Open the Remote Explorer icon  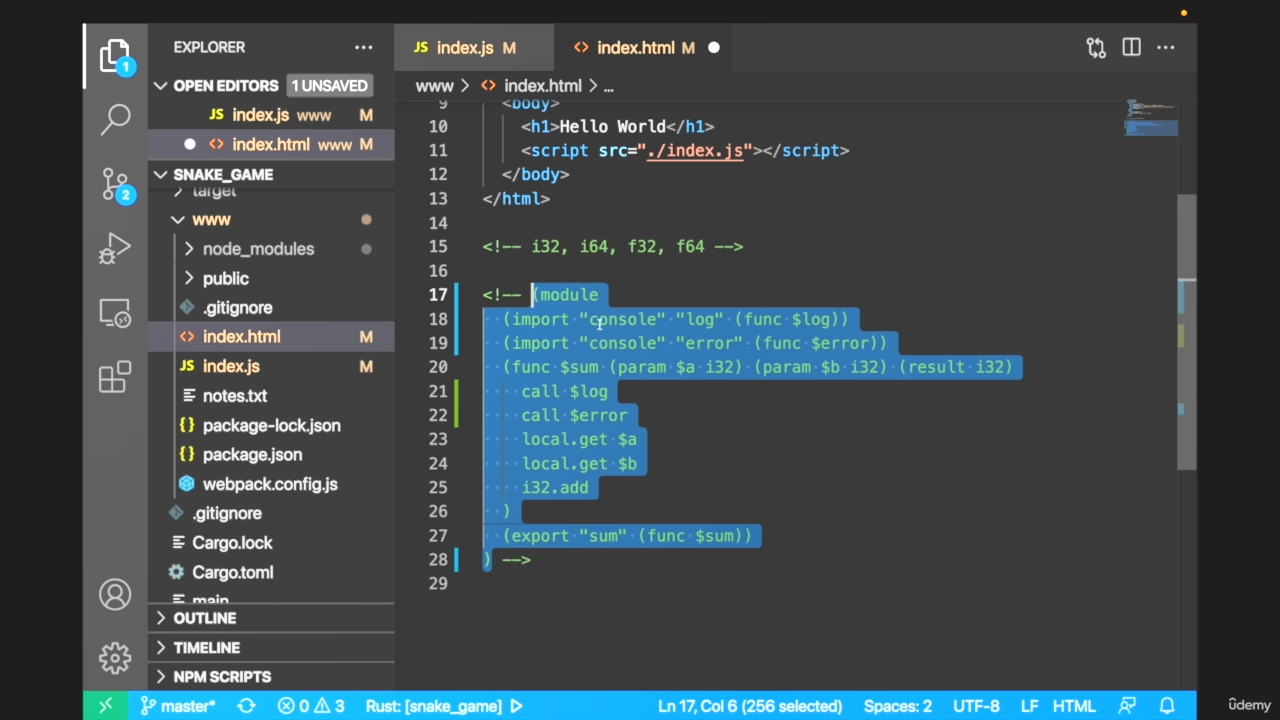coord(115,314)
